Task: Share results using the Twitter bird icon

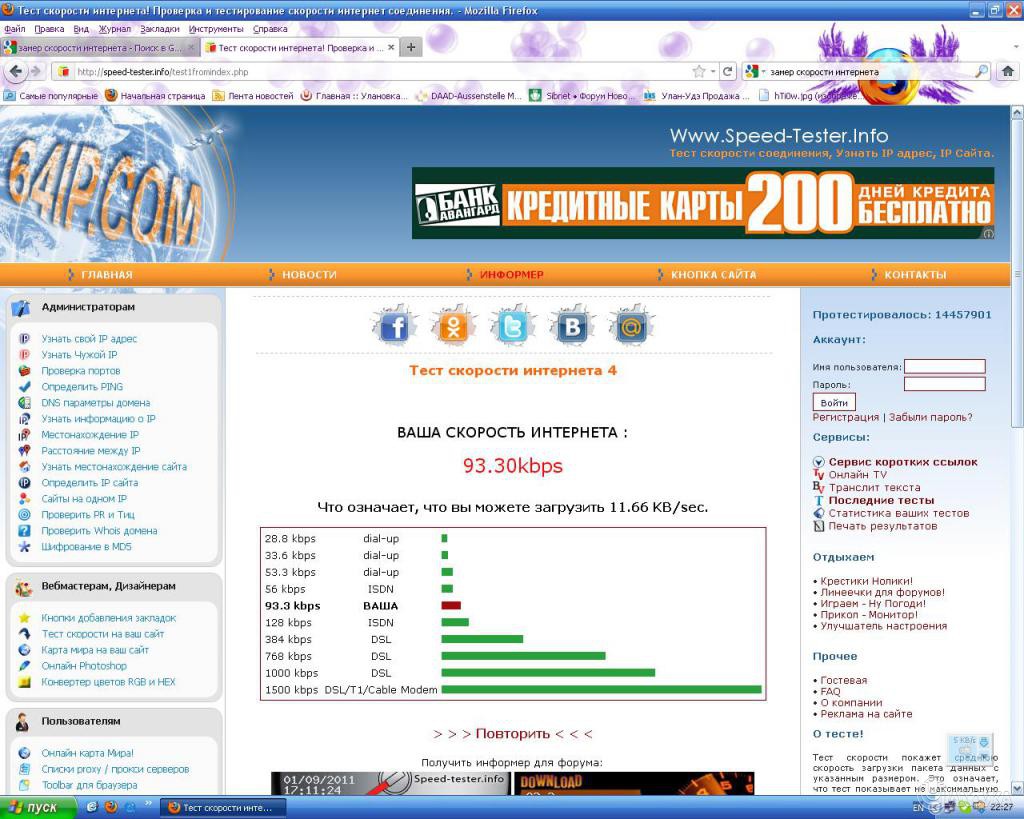Action: [512, 326]
